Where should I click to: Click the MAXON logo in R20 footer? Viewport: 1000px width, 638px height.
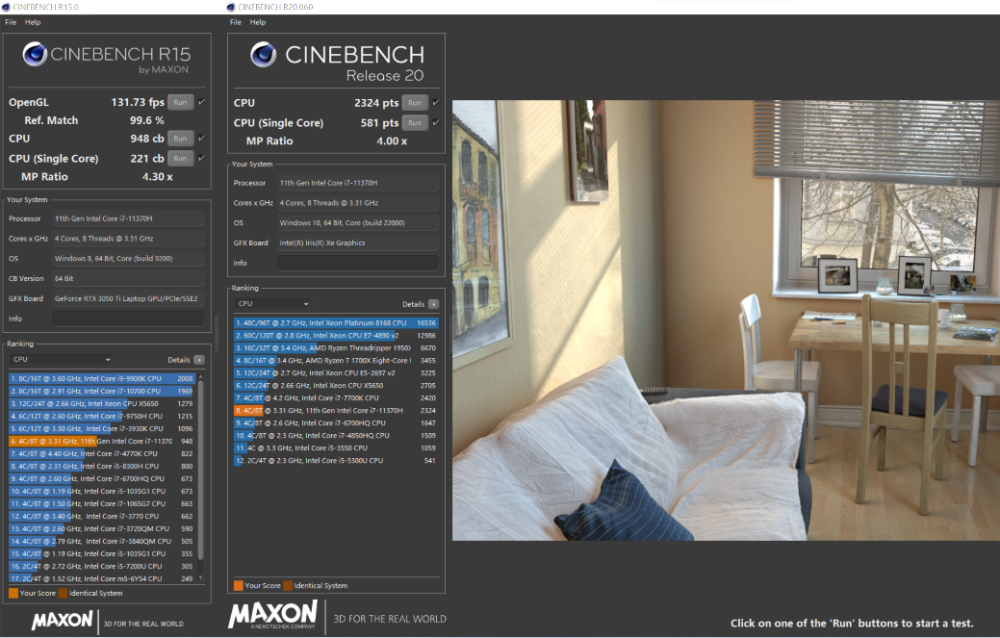[272, 615]
